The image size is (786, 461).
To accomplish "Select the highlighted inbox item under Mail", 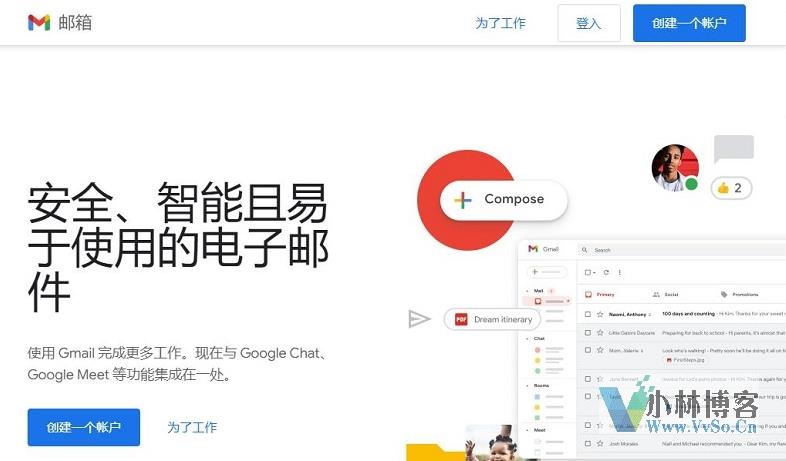I will 547,301.
